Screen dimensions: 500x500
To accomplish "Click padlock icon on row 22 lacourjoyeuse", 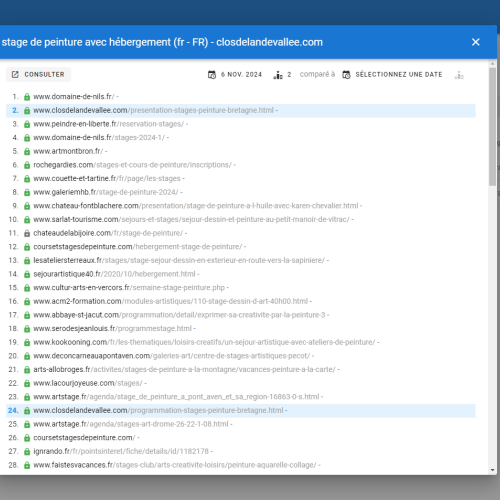I will (x=27, y=384).
